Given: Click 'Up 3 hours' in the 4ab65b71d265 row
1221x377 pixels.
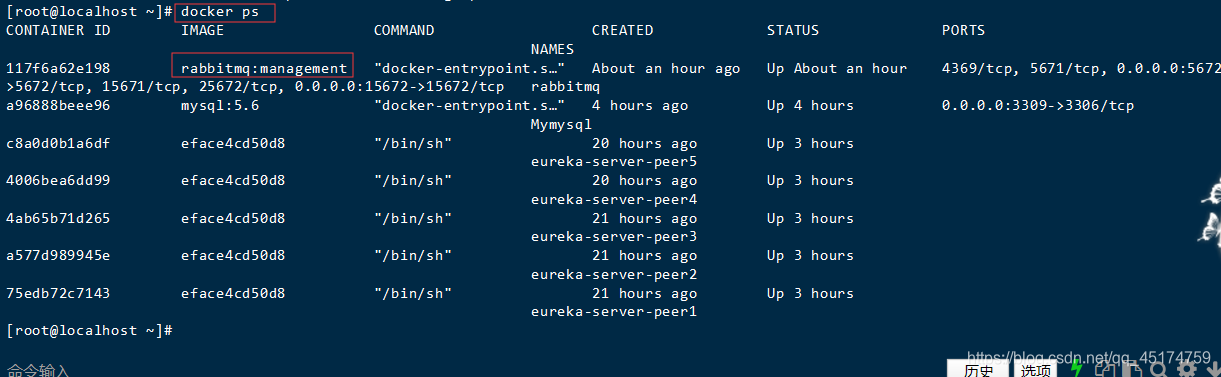Looking at the screenshot, I should pyautogui.click(x=810, y=218).
